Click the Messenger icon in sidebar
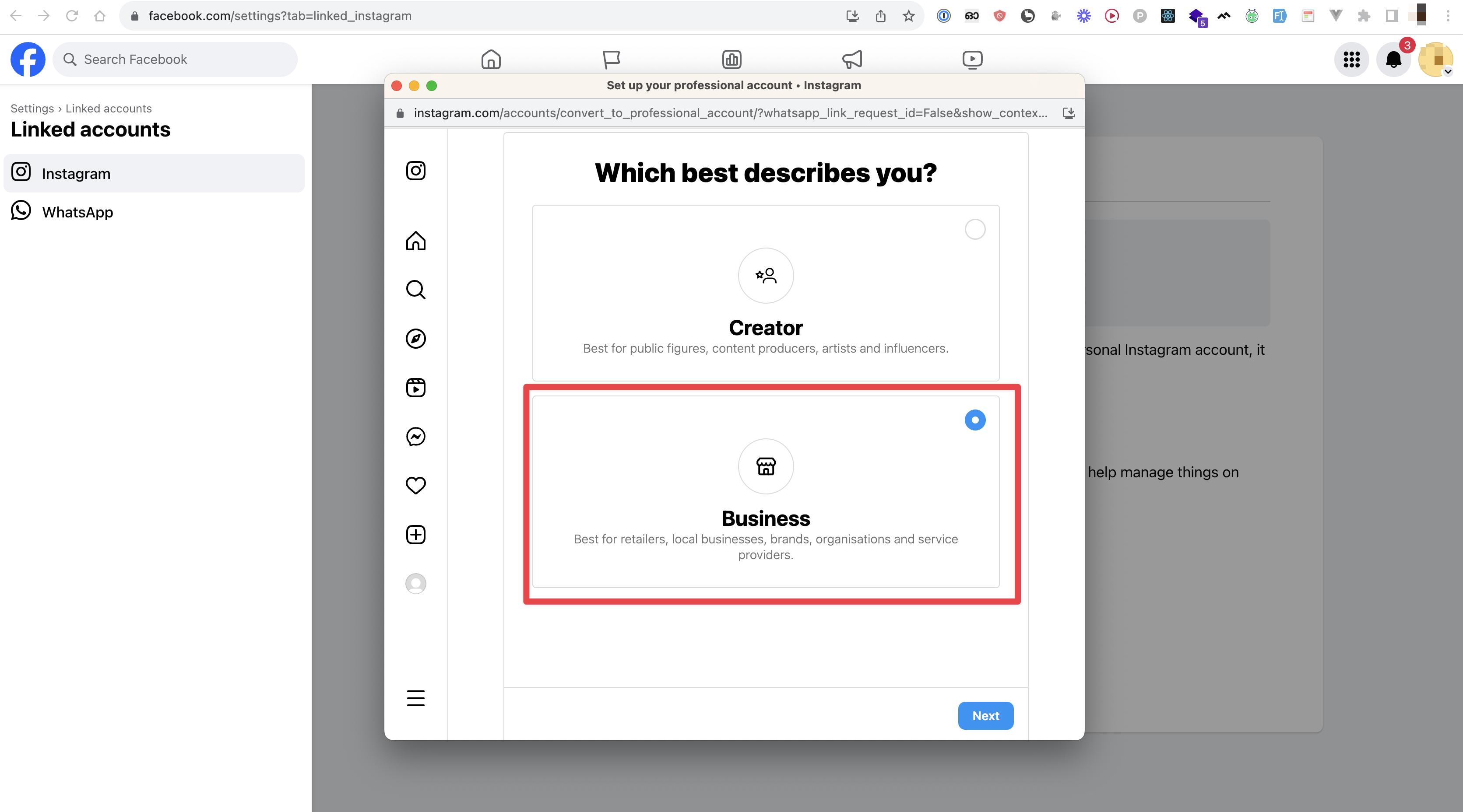The image size is (1463, 812). pos(415,436)
